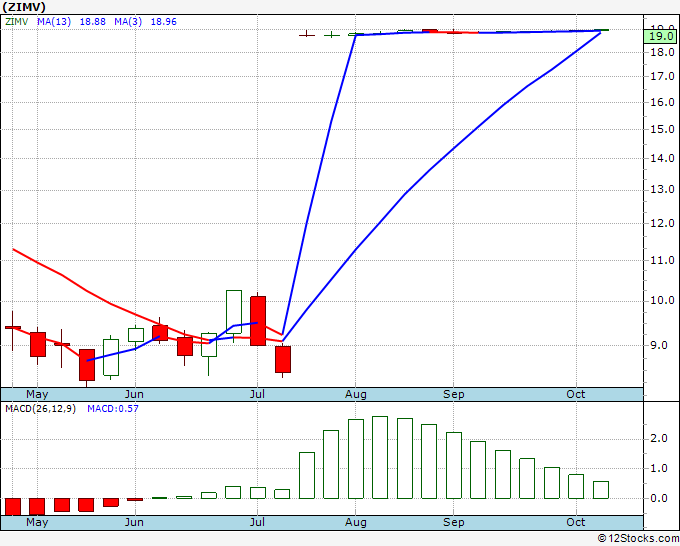The height and width of the screenshot is (546, 680).
Task: Select the MA(3) legend label
Action: (128, 22)
